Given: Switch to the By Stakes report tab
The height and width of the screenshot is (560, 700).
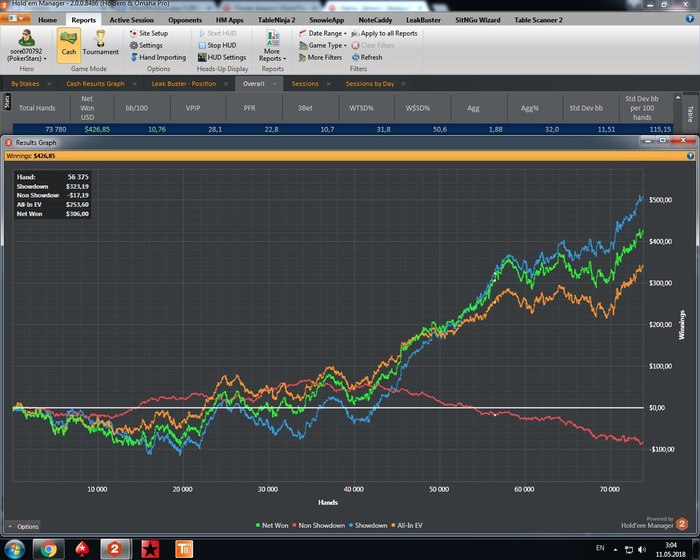Looking at the screenshot, I should (x=25, y=84).
